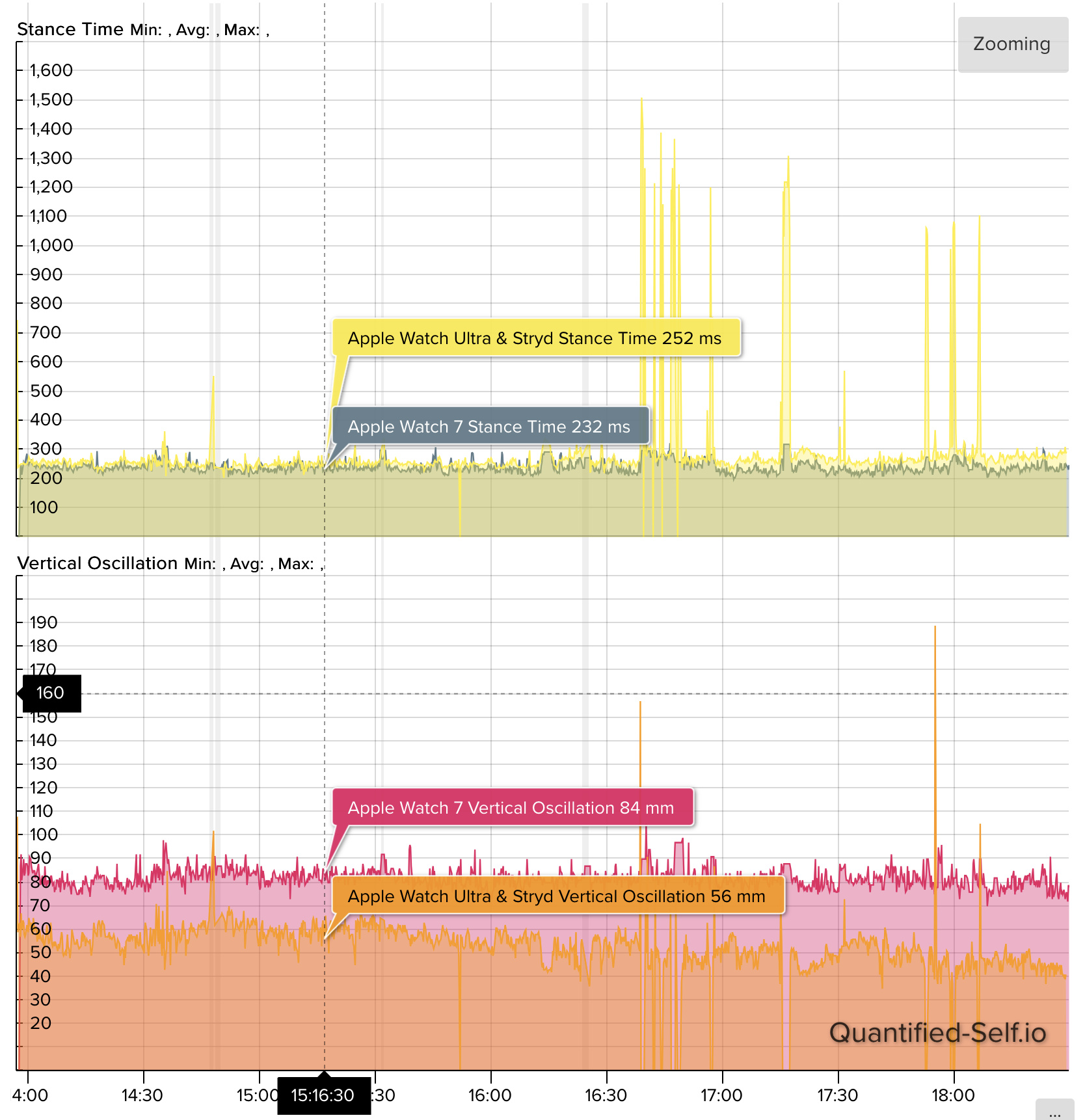Click the Apple Watch 7 Stance Time 232 ms tooltip
The image size is (1085, 1120).
point(490,427)
